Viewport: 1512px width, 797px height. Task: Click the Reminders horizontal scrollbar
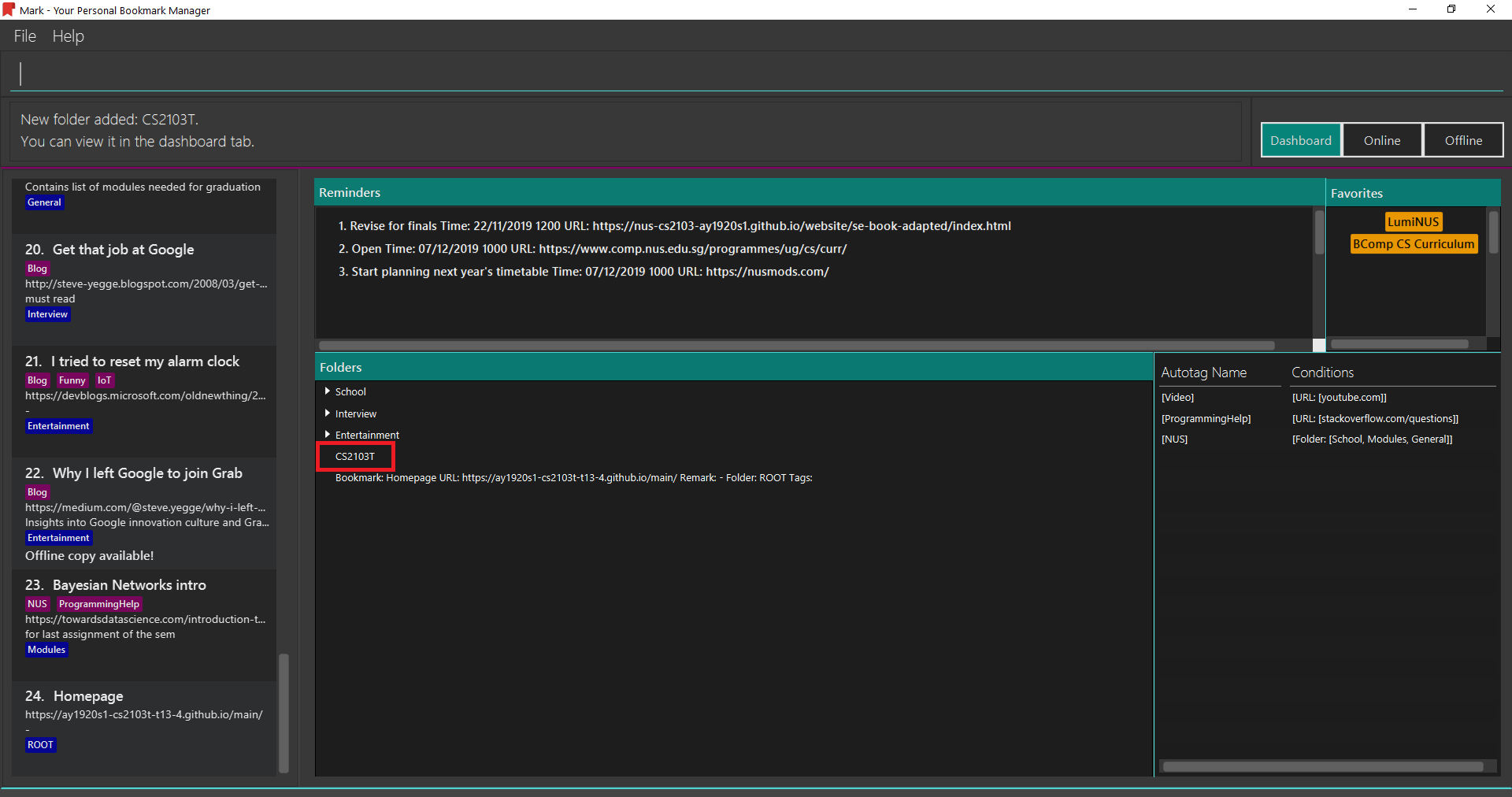(x=796, y=345)
